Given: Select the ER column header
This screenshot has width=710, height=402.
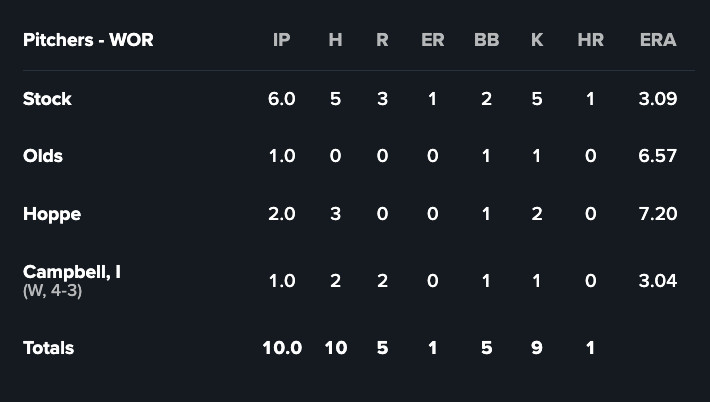Looking at the screenshot, I should click(x=433, y=40).
